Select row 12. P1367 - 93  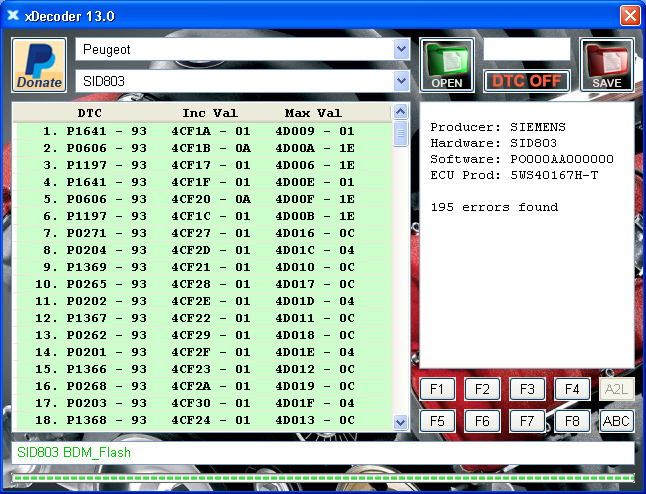tap(202, 318)
